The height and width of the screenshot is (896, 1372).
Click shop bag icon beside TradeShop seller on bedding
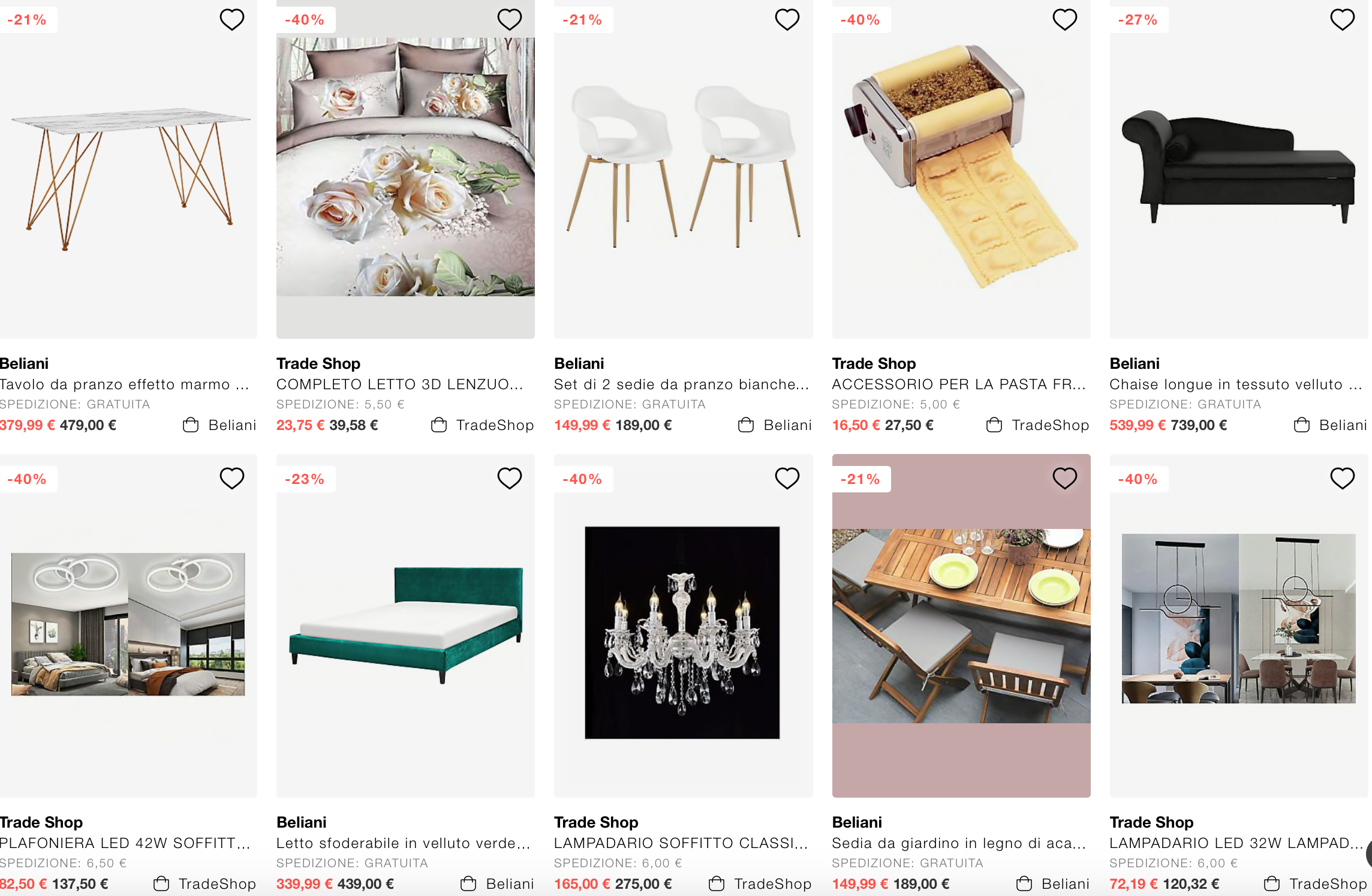439,425
